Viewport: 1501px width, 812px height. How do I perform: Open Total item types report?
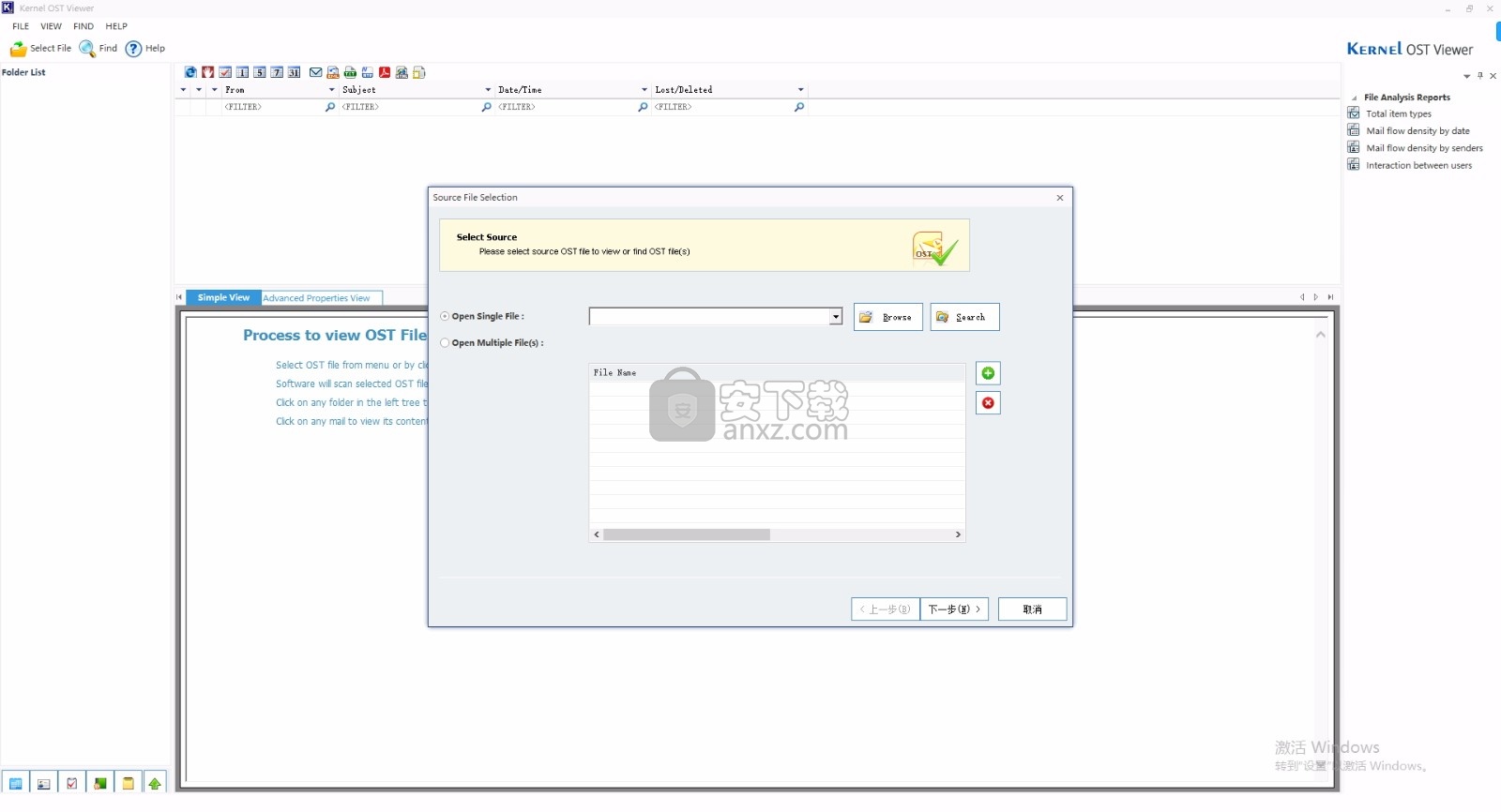[x=1398, y=113]
